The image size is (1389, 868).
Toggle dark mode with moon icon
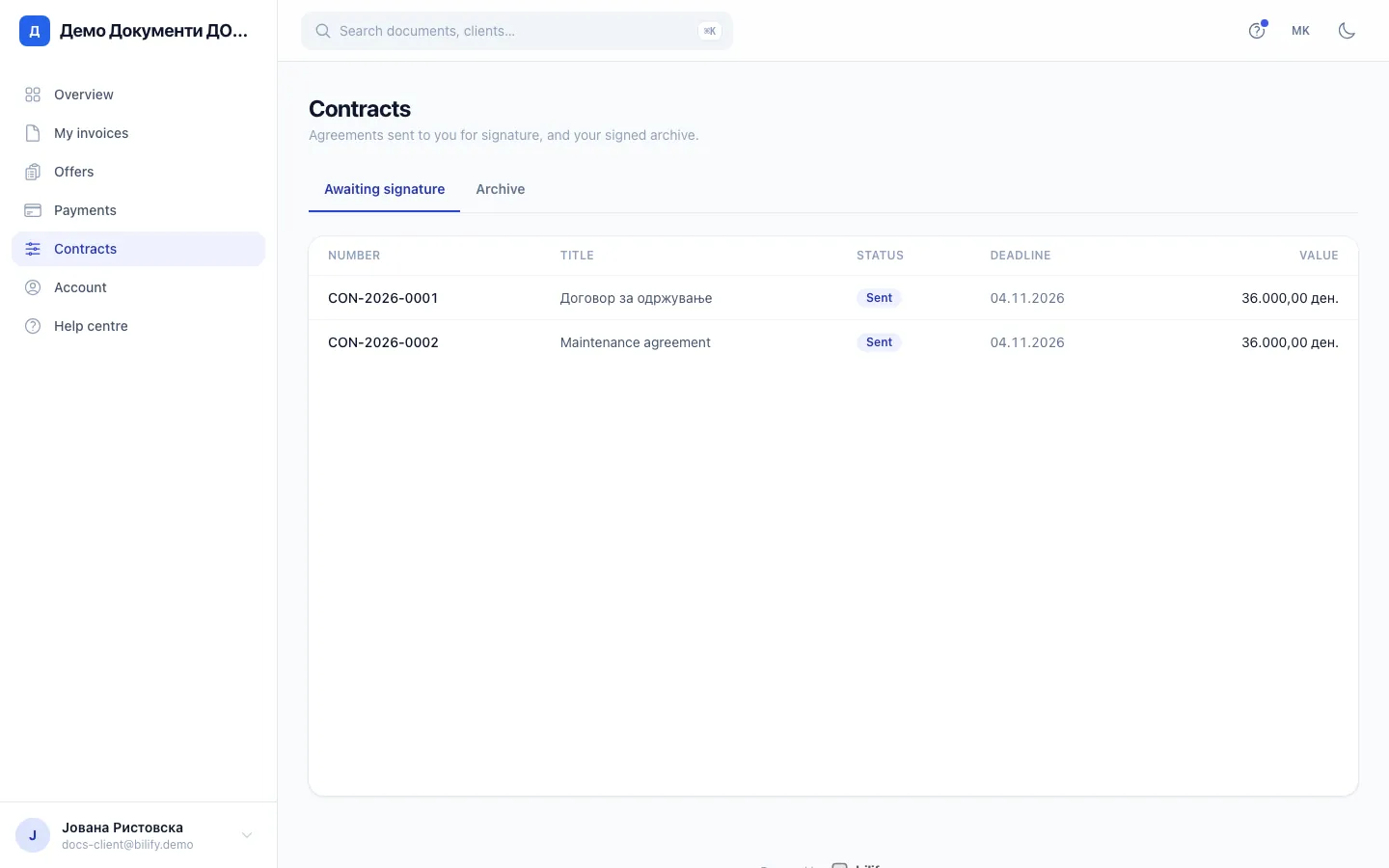(x=1347, y=31)
